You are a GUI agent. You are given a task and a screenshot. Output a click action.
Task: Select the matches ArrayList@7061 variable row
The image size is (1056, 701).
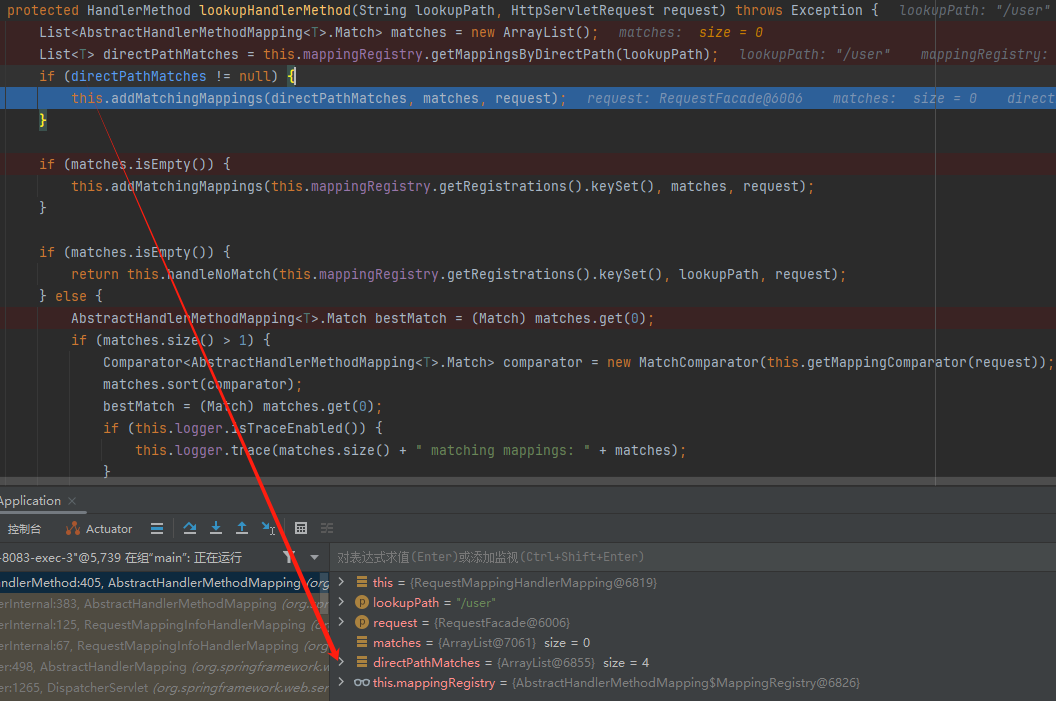click(694, 642)
